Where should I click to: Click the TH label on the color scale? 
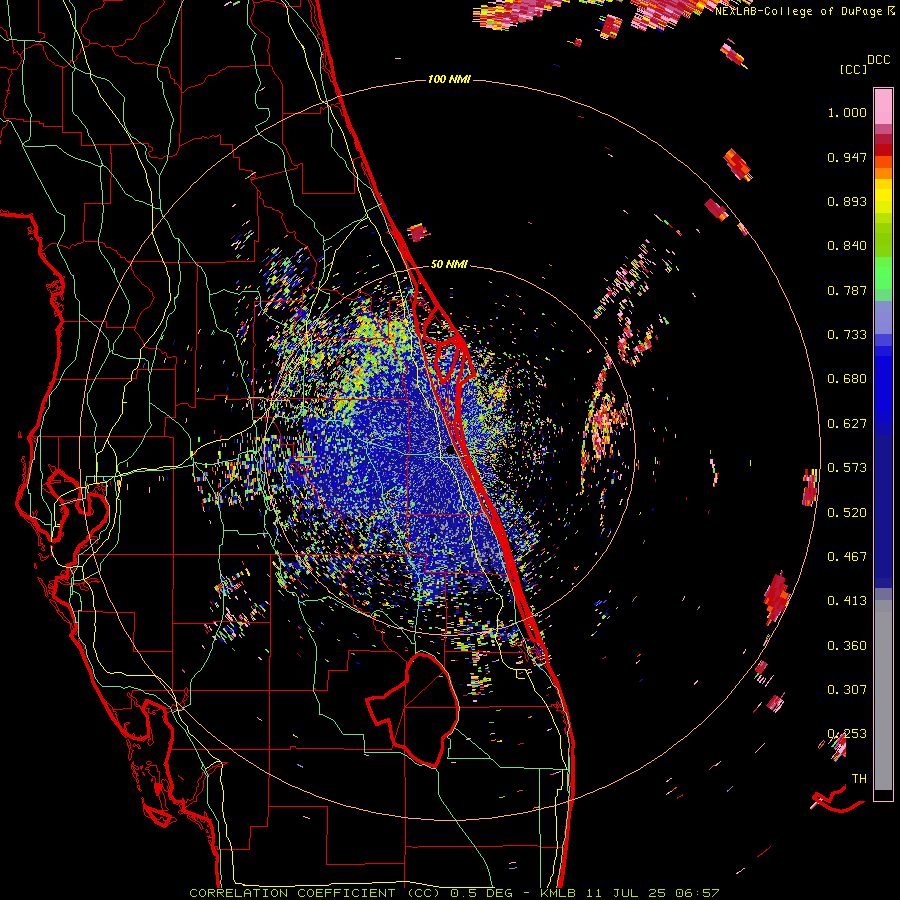pos(859,779)
